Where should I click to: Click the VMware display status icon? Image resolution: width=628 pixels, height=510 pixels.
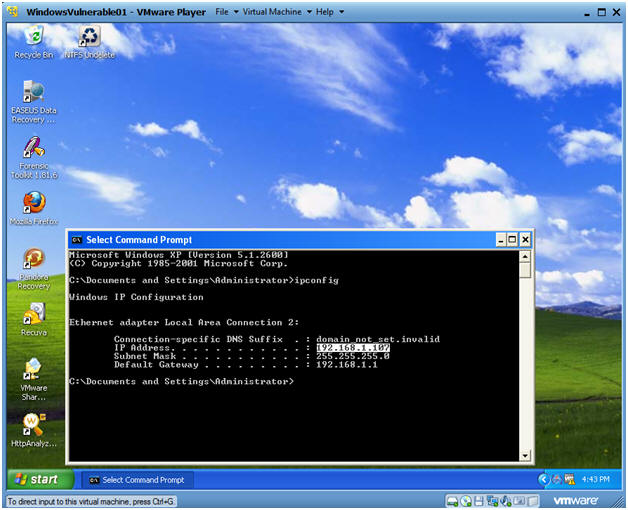pyautogui.click(x=519, y=501)
